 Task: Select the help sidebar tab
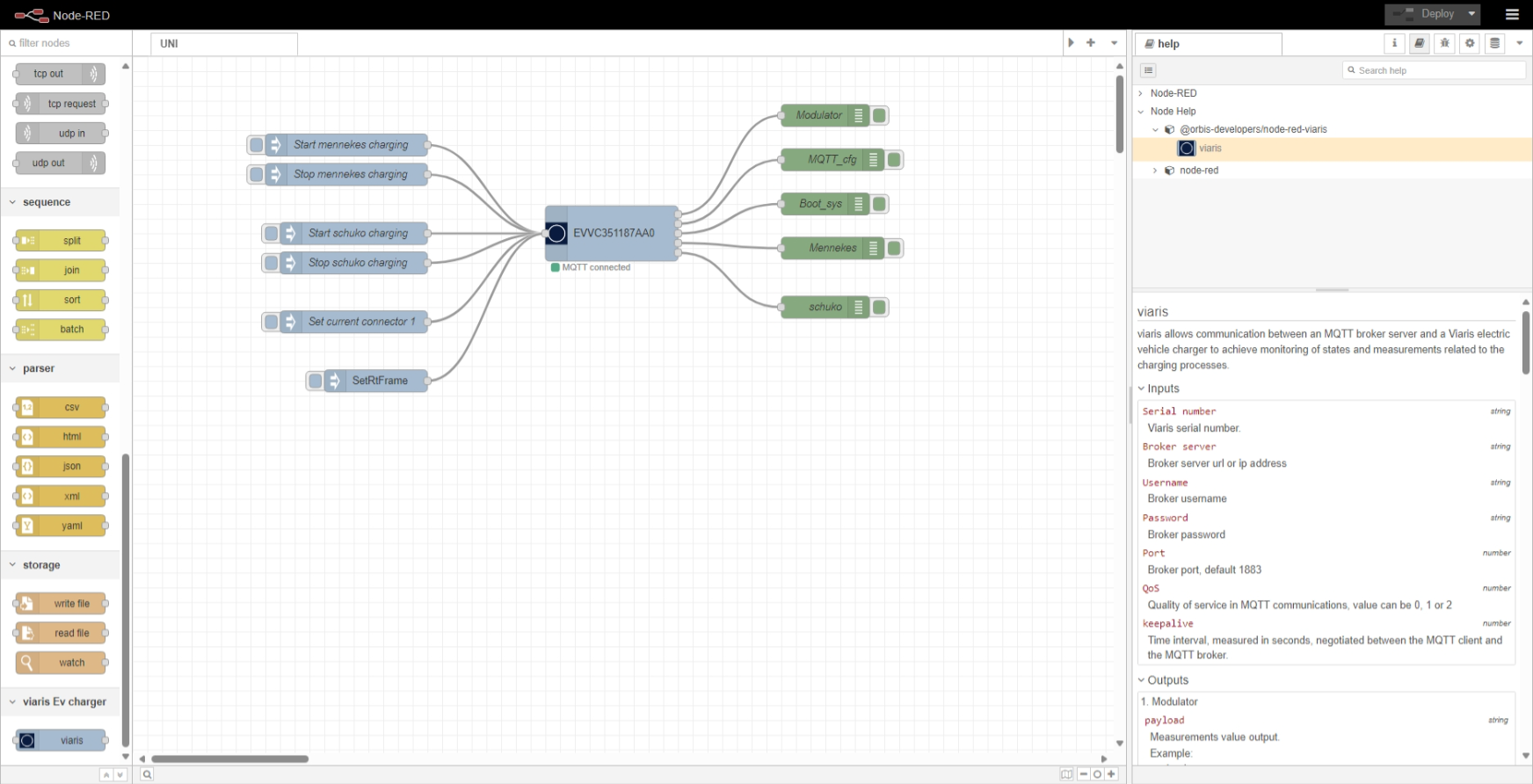(1209, 44)
